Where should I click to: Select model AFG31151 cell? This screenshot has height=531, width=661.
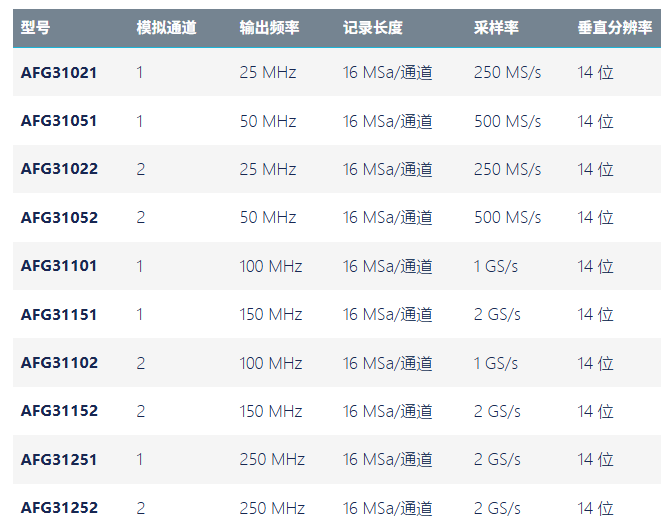click(x=59, y=314)
